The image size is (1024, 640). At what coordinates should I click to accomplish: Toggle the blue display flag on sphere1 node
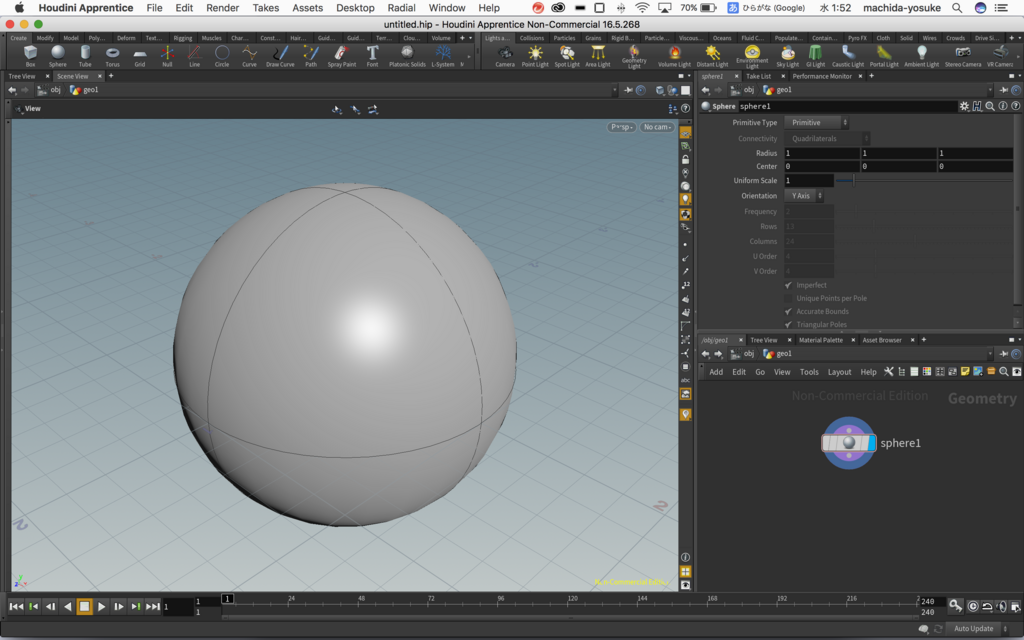click(x=872, y=443)
